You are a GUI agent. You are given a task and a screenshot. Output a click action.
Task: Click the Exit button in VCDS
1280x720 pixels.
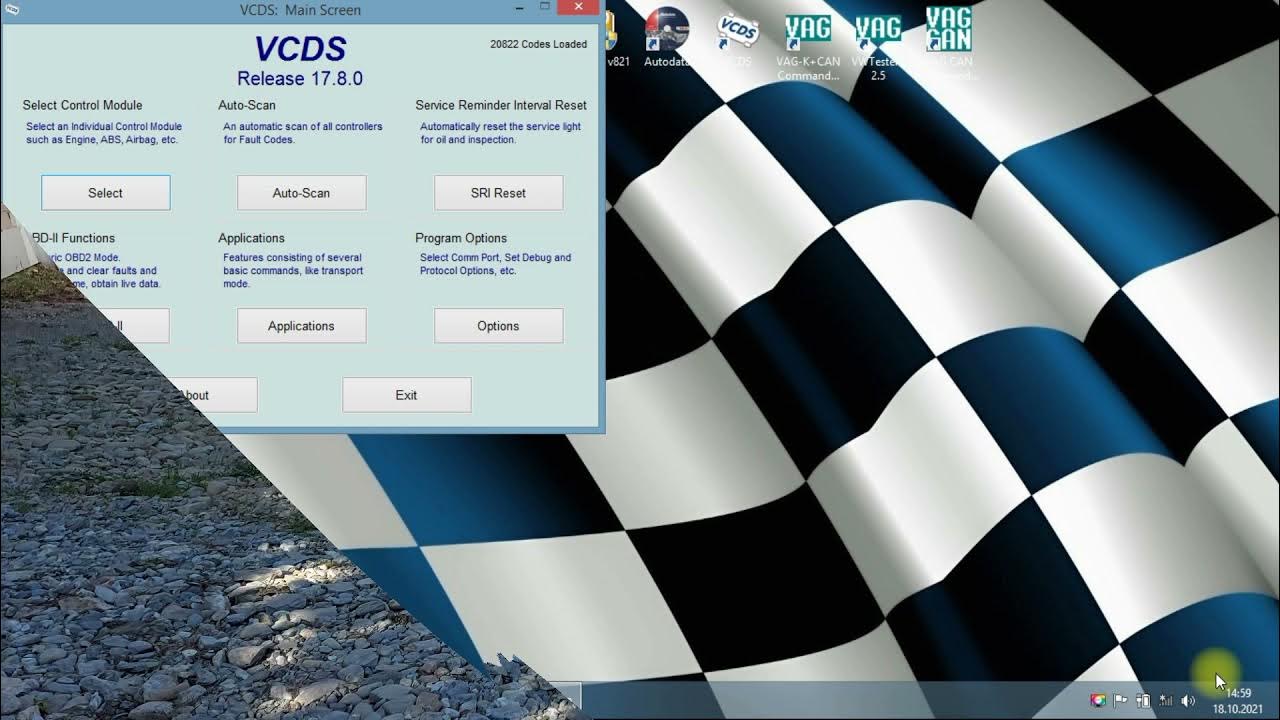(406, 395)
